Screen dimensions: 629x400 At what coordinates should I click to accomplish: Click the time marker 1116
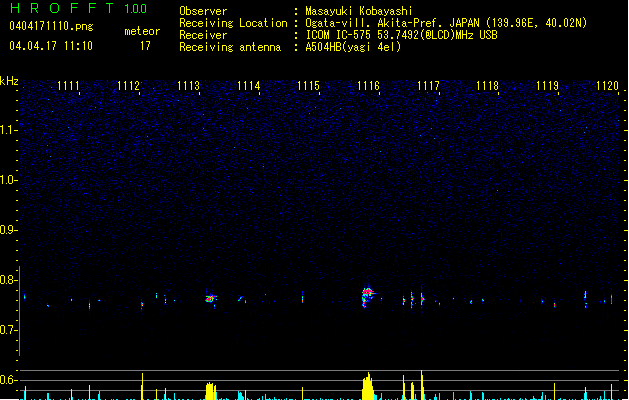point(368,86)
